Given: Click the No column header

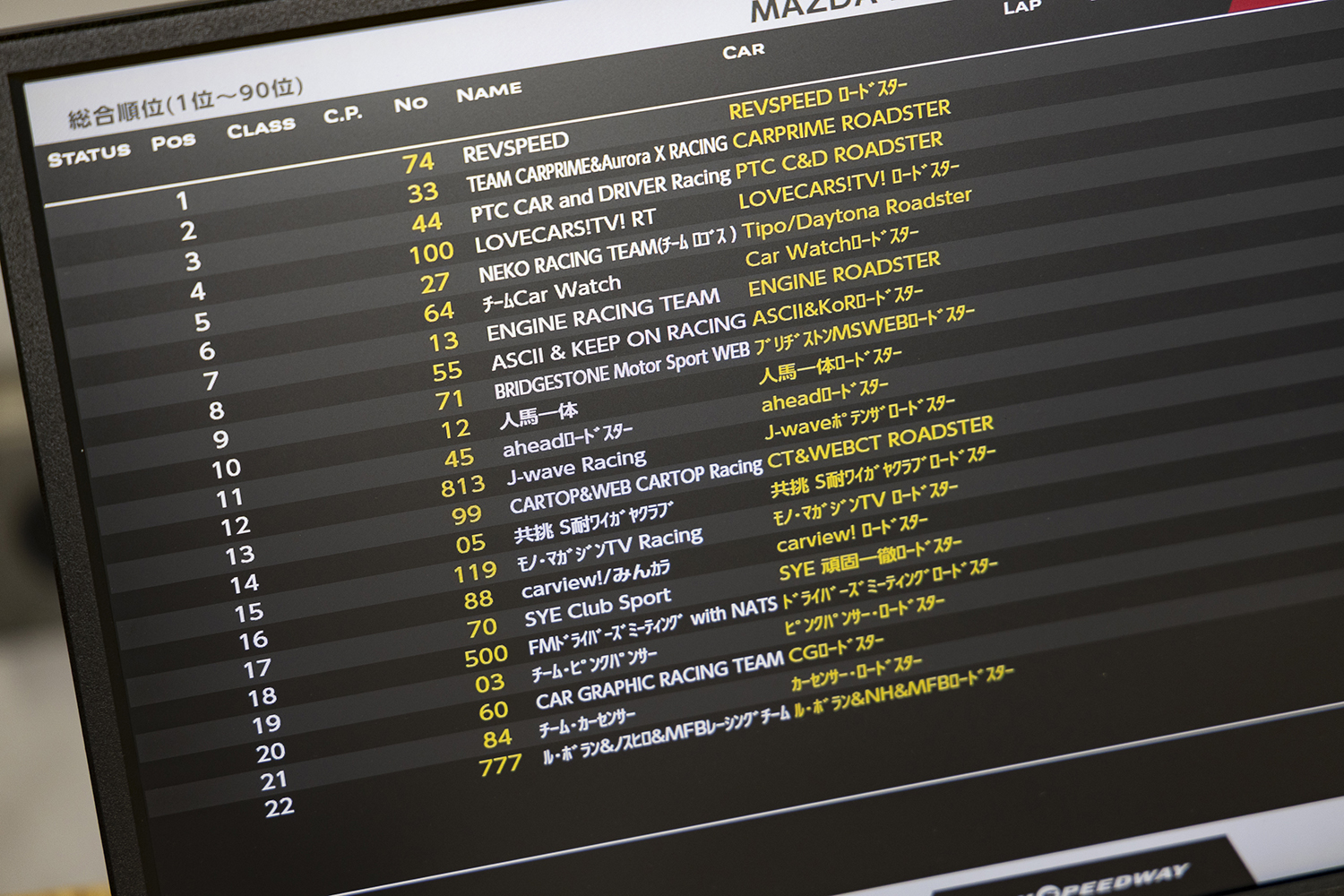Looking at the screenshot, I should point(410,104).
